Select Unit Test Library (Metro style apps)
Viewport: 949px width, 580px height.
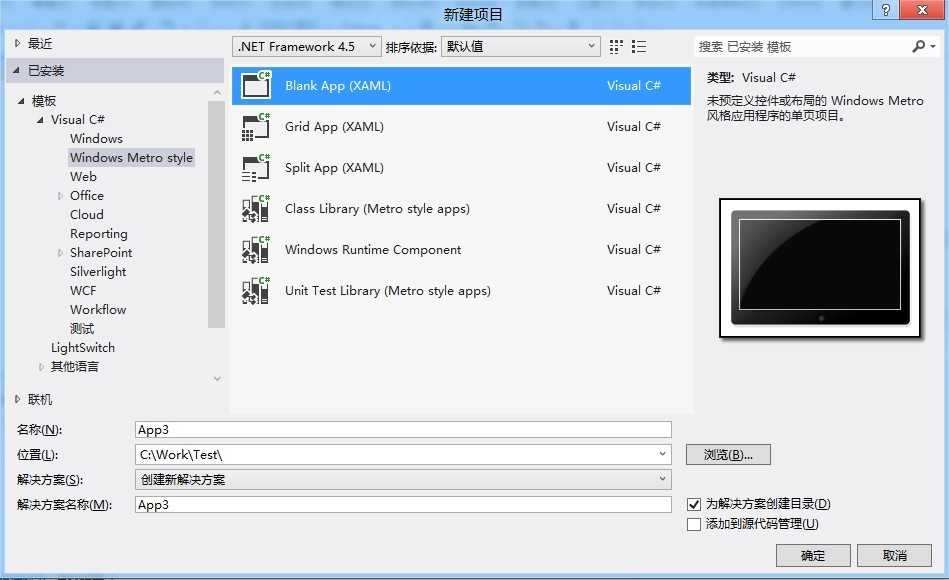pos(387,291)
